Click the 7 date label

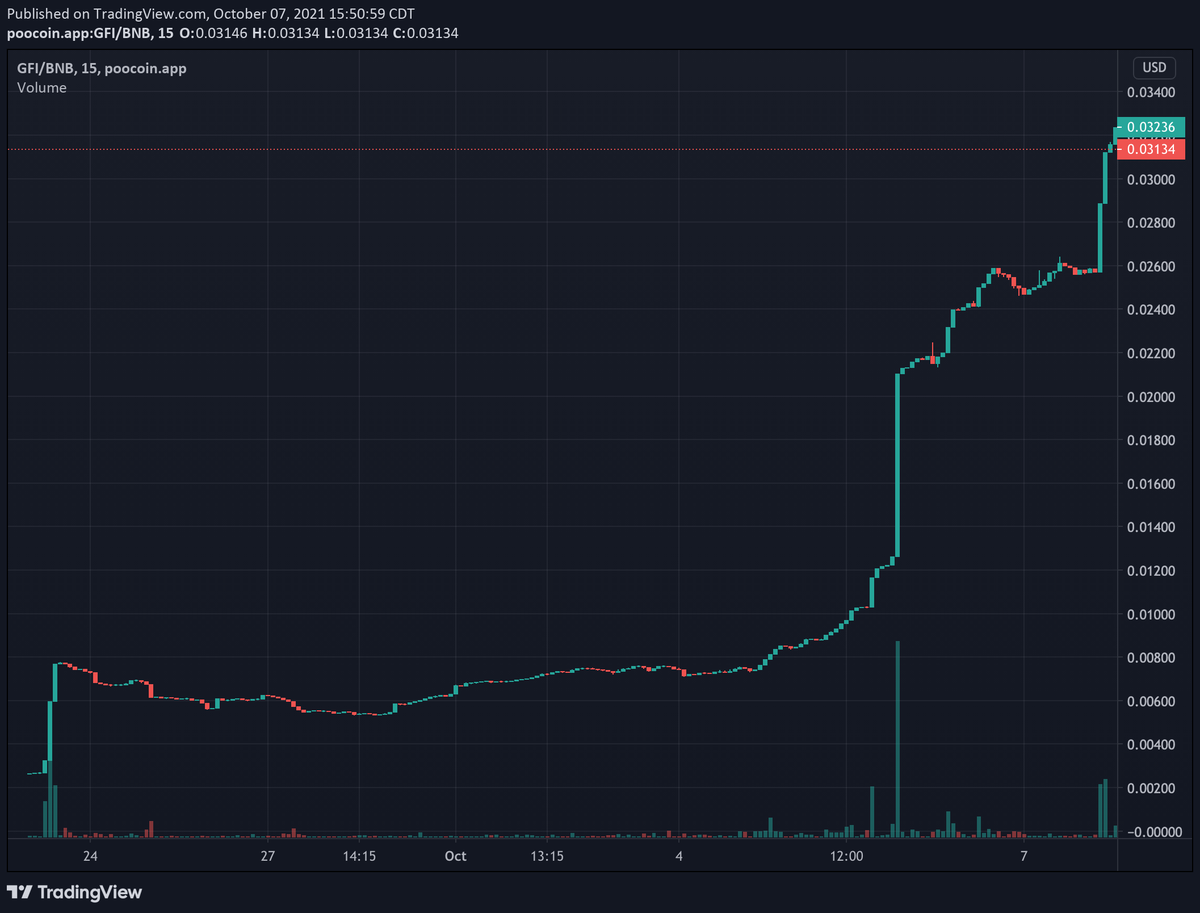point(1024,856)
